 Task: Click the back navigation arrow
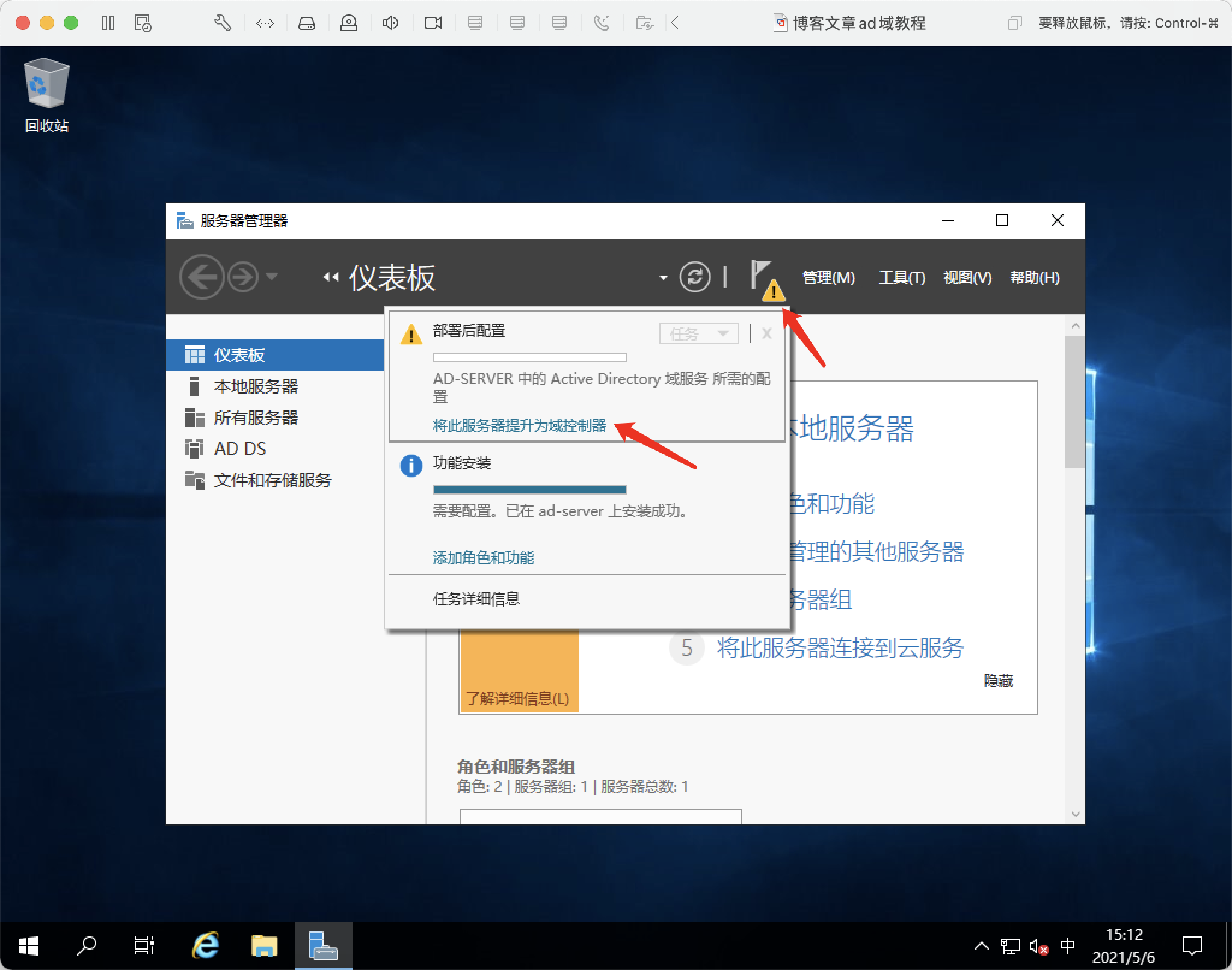coord(201,277)
